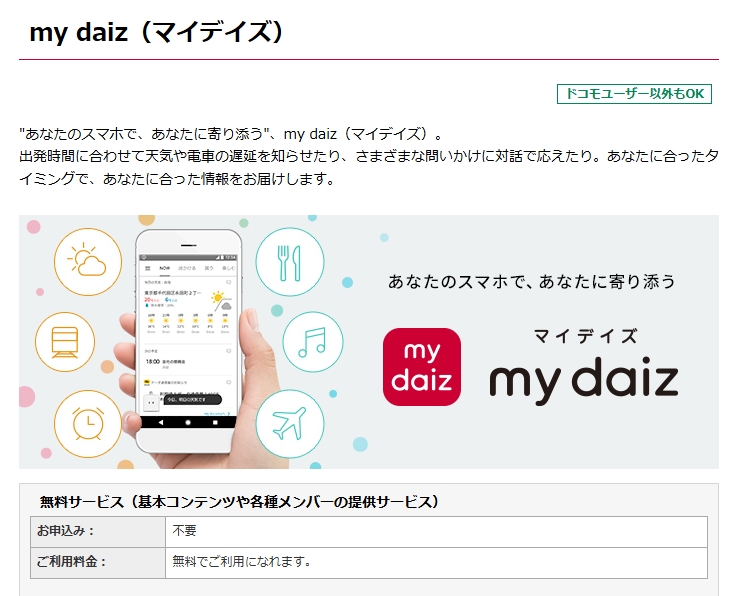
Task: Tap the recent apps square on phone navbar
Action: click(215, 423)
